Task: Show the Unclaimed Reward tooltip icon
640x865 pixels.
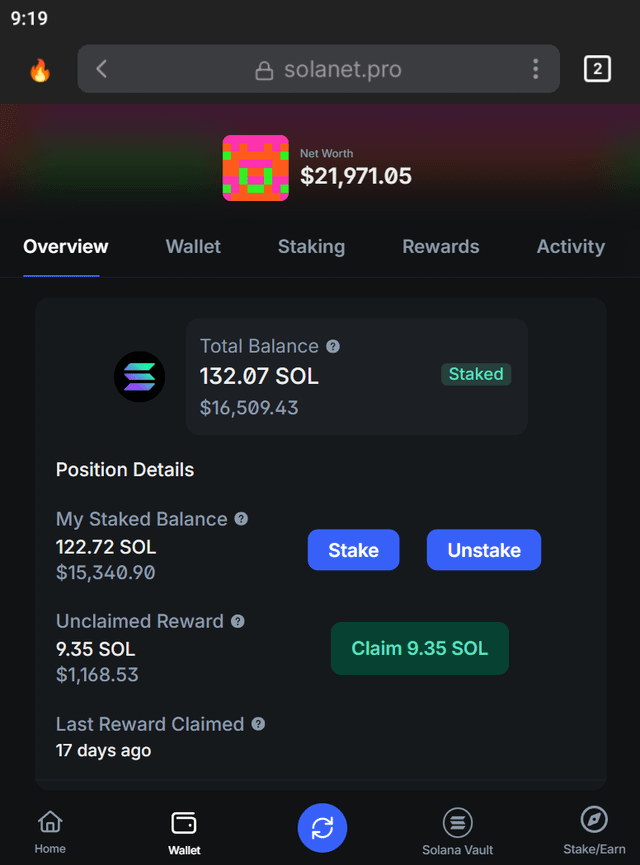Action: pos(238,621)
